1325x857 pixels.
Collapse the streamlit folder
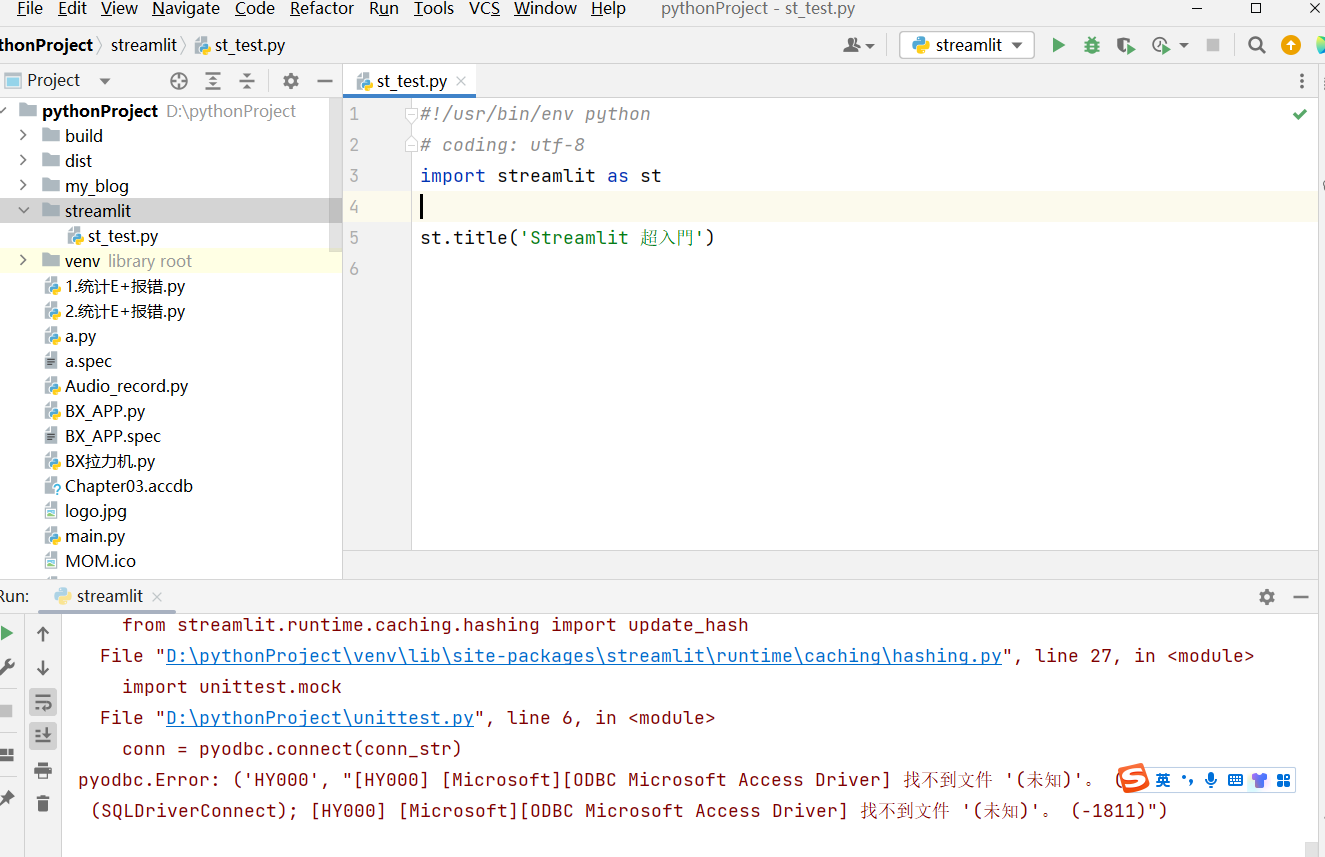coord(23,211)
